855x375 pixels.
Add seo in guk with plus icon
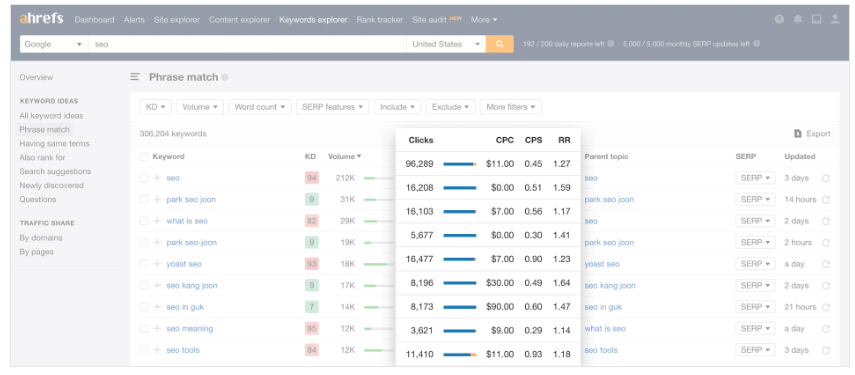point(157,307)
